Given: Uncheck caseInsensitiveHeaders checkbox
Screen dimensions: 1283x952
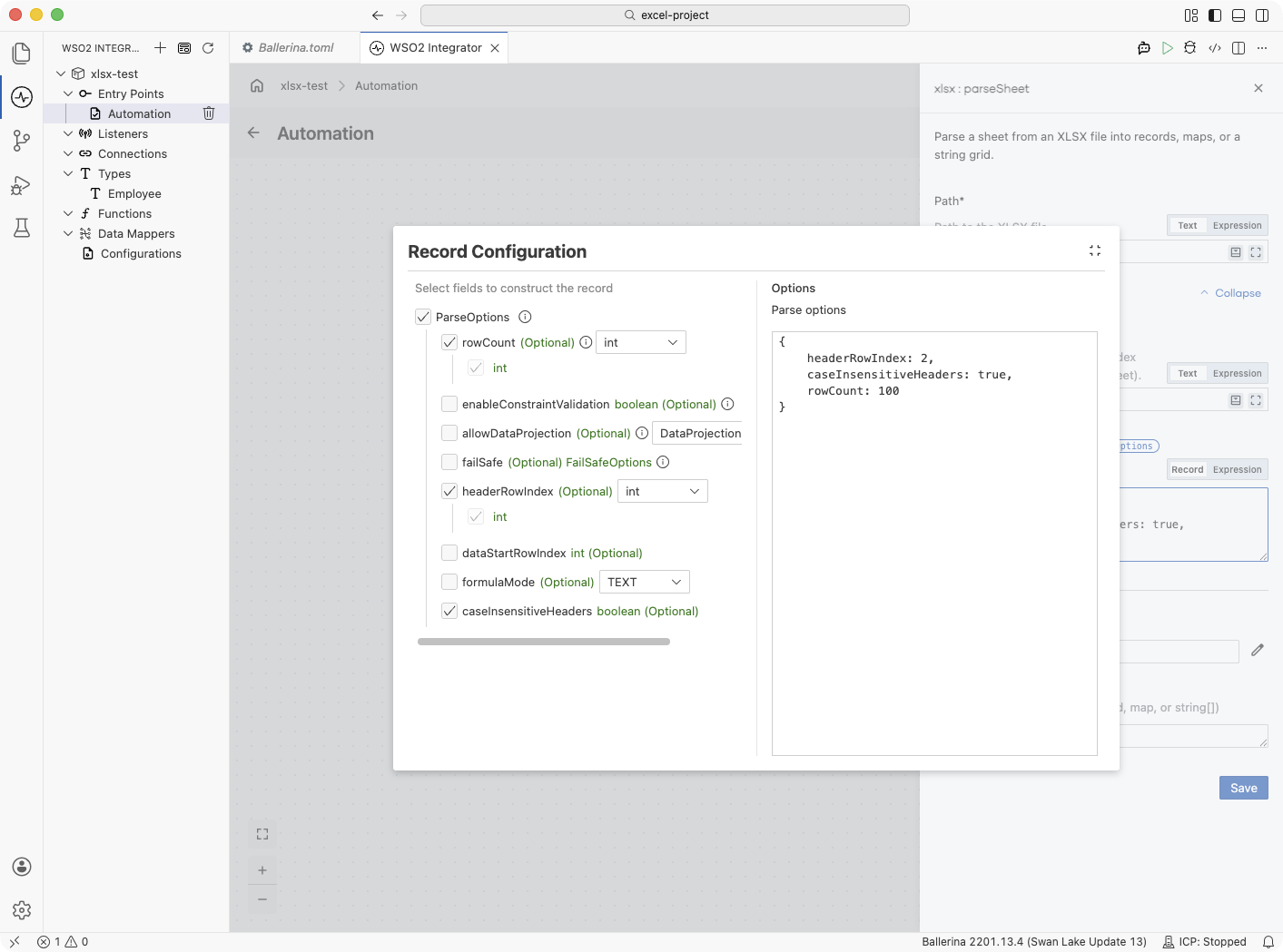Looking at the screenshot, I should click(449, 611).
